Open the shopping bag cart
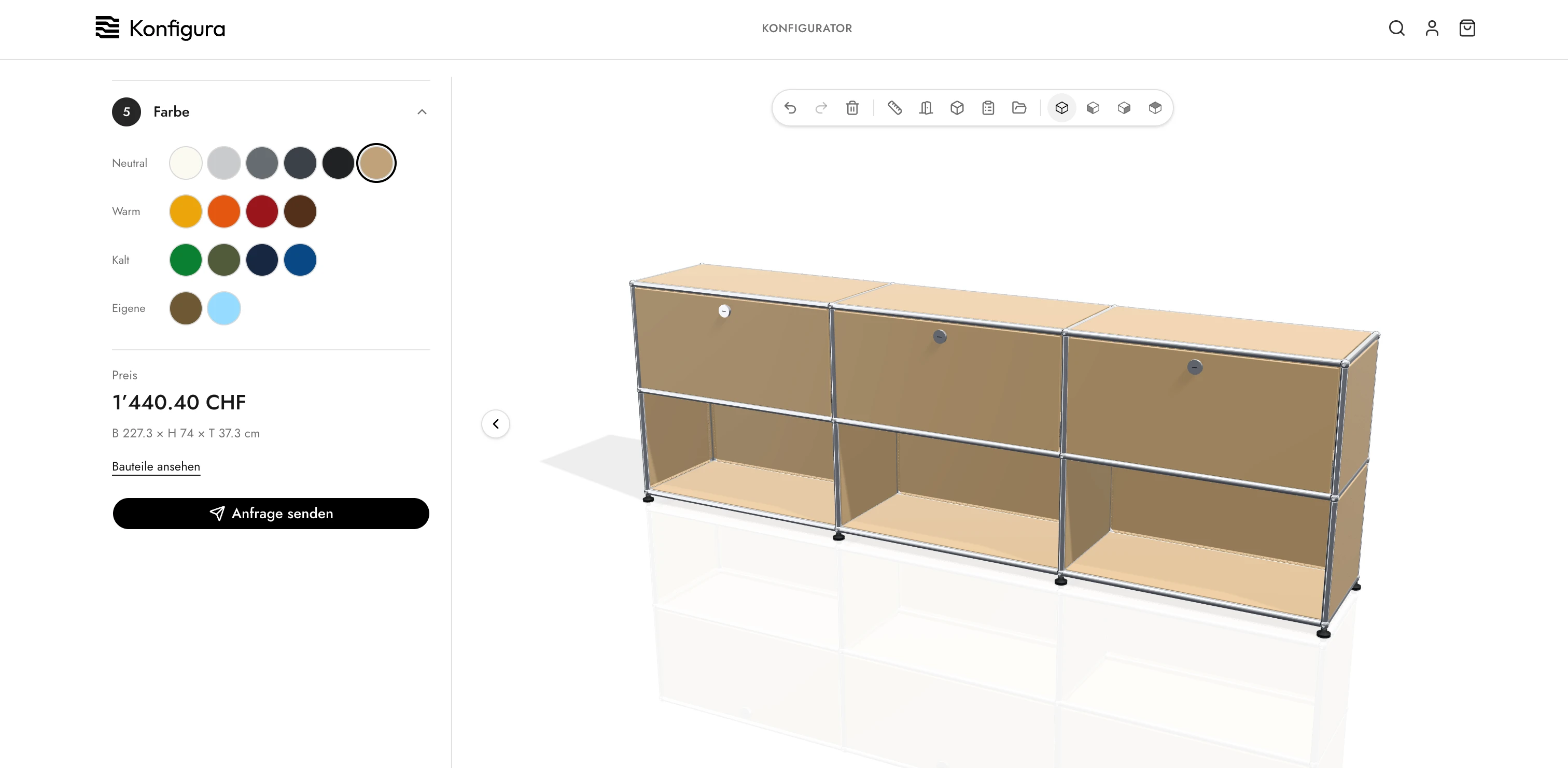This screenshot has width=1568, height=768. pyautogui.click(x=1467, y=28)
